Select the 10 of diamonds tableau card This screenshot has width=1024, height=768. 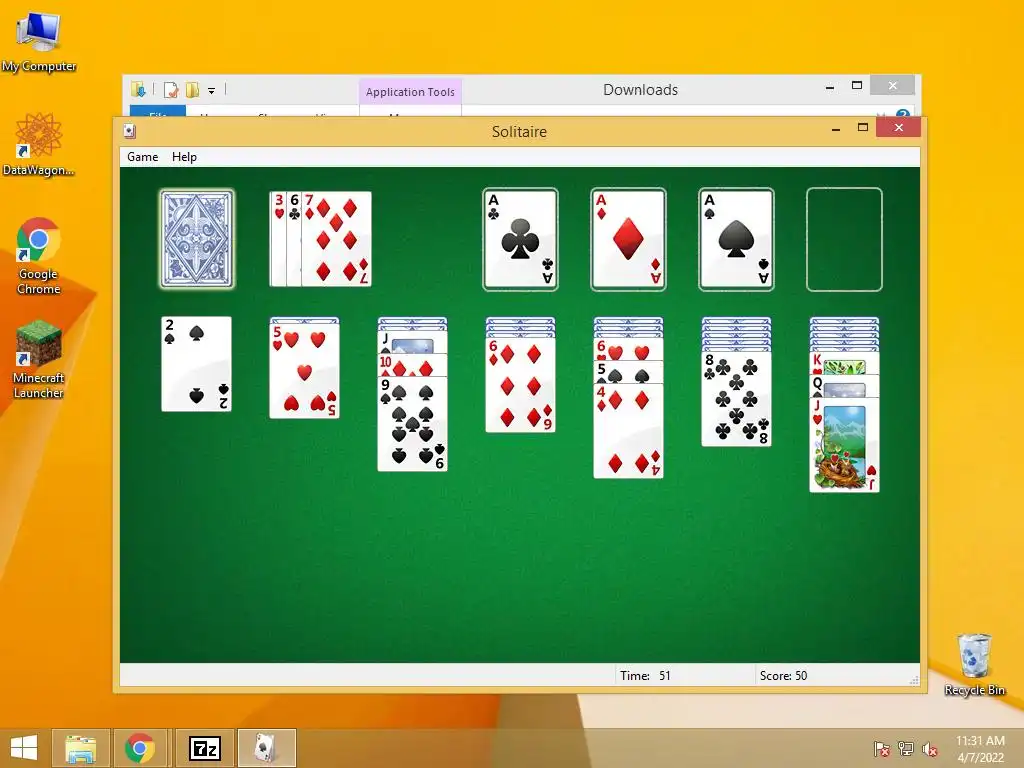tap(412, 366)
